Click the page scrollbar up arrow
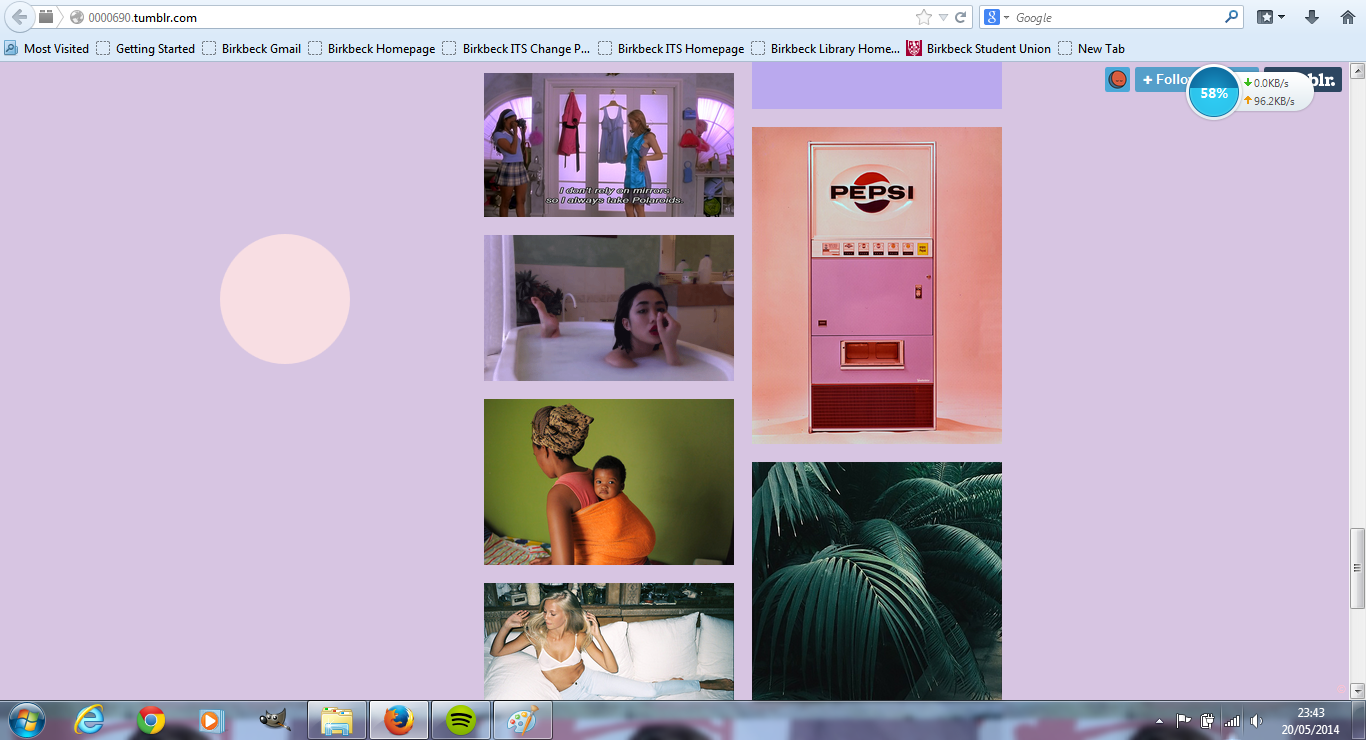Viewport: 1366px width, 742px height. coord(1357,70)
